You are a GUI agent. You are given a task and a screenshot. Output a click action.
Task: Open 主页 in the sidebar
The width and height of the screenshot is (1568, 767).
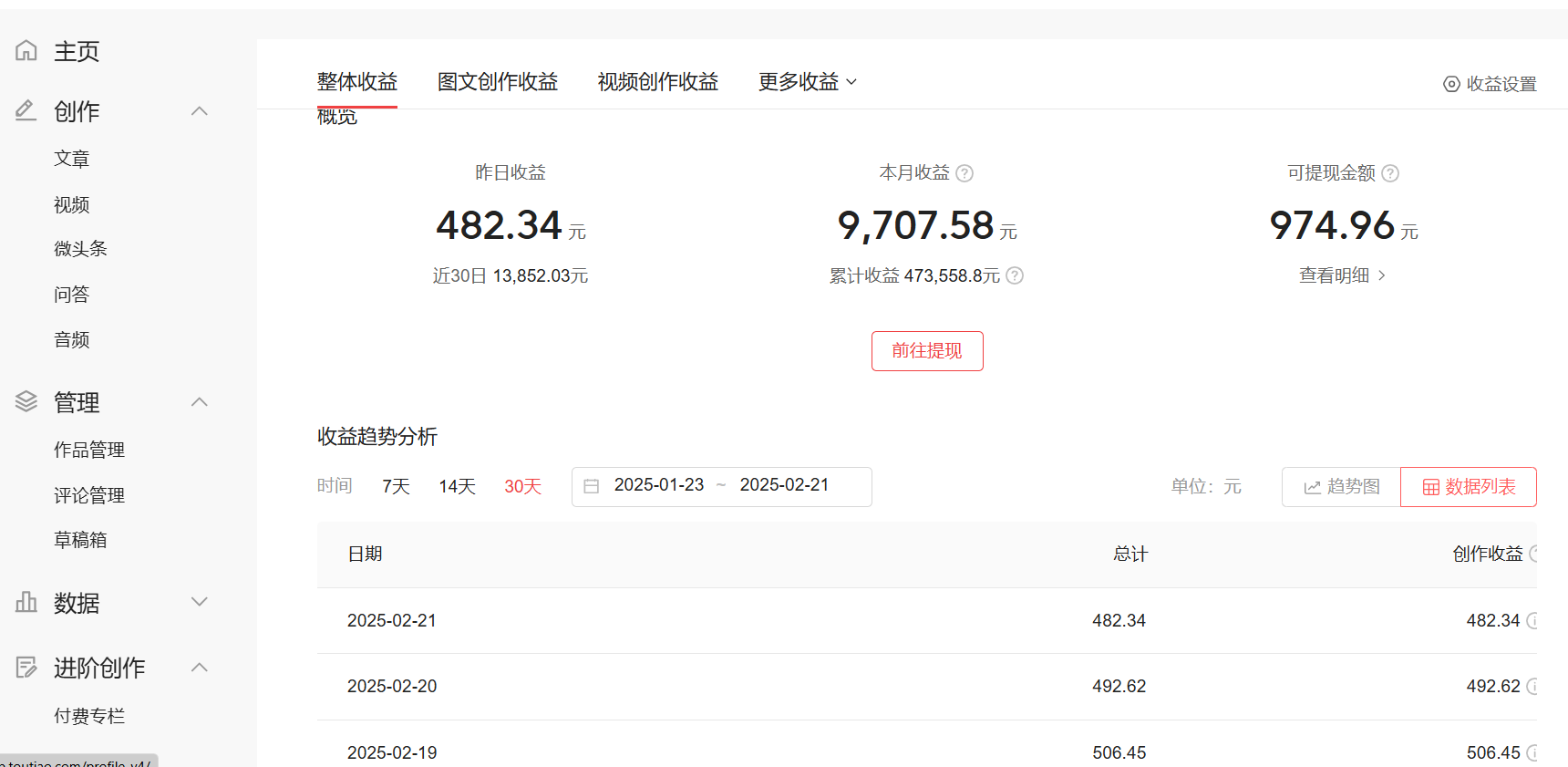tap(77, 51)
